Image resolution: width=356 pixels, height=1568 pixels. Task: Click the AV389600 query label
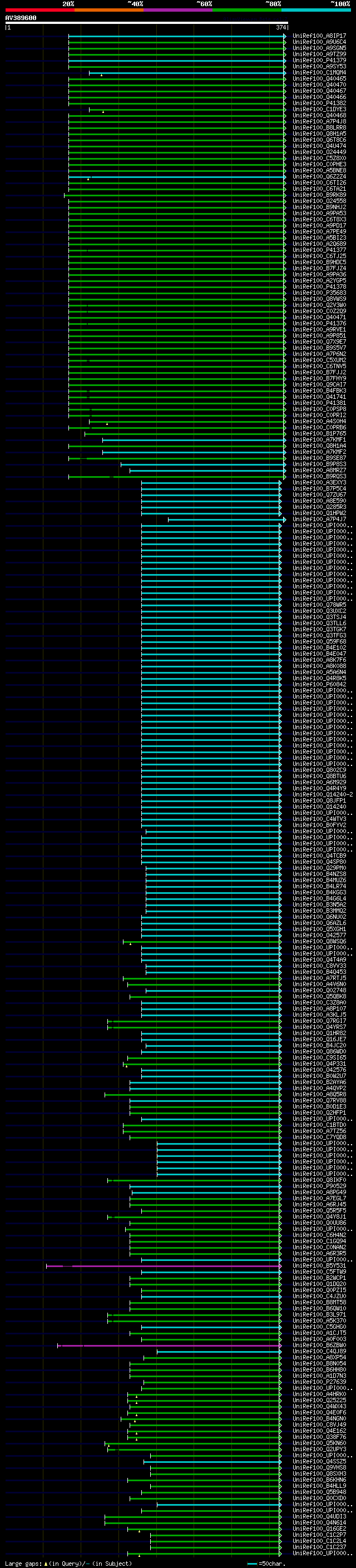coord(21,18)
